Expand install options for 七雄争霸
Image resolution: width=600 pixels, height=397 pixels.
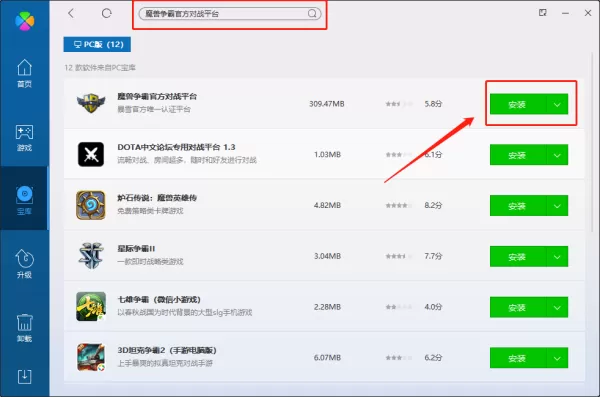click(557, 307)
